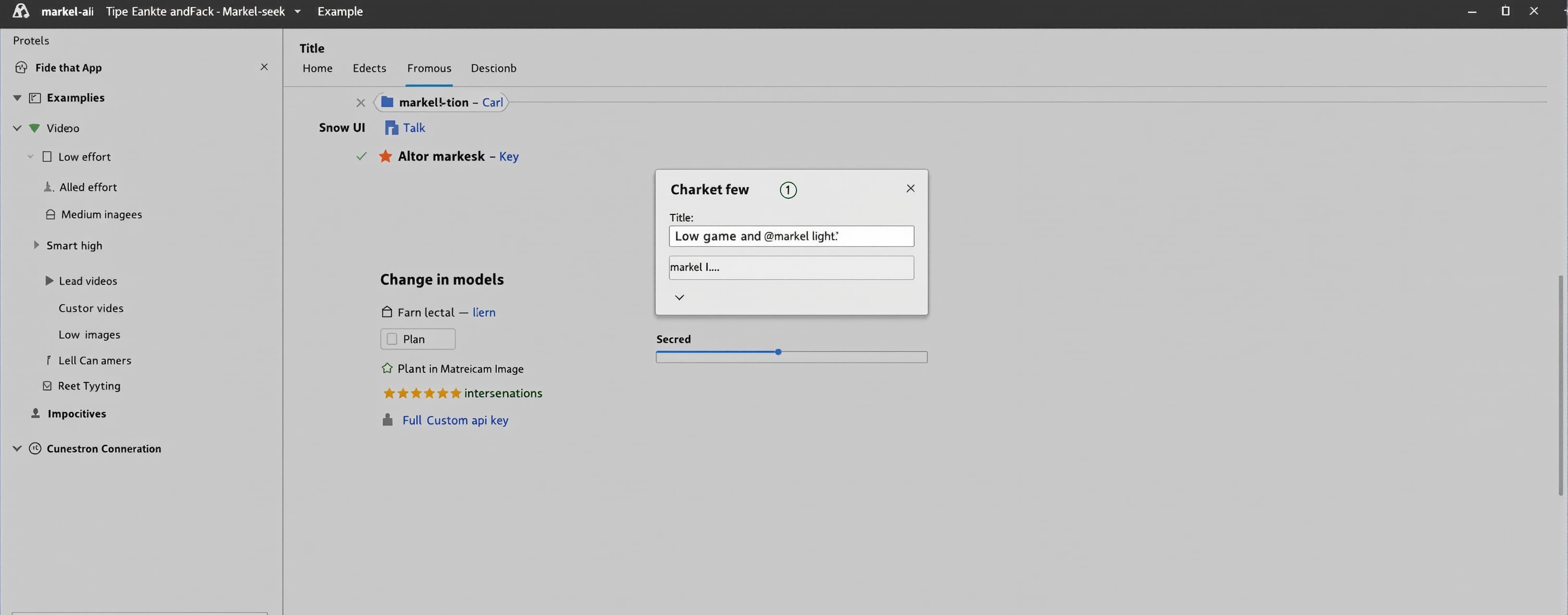Screen dimensions: 1568x615
Task: Select the Fromous tab
Action: coord(429,68)
